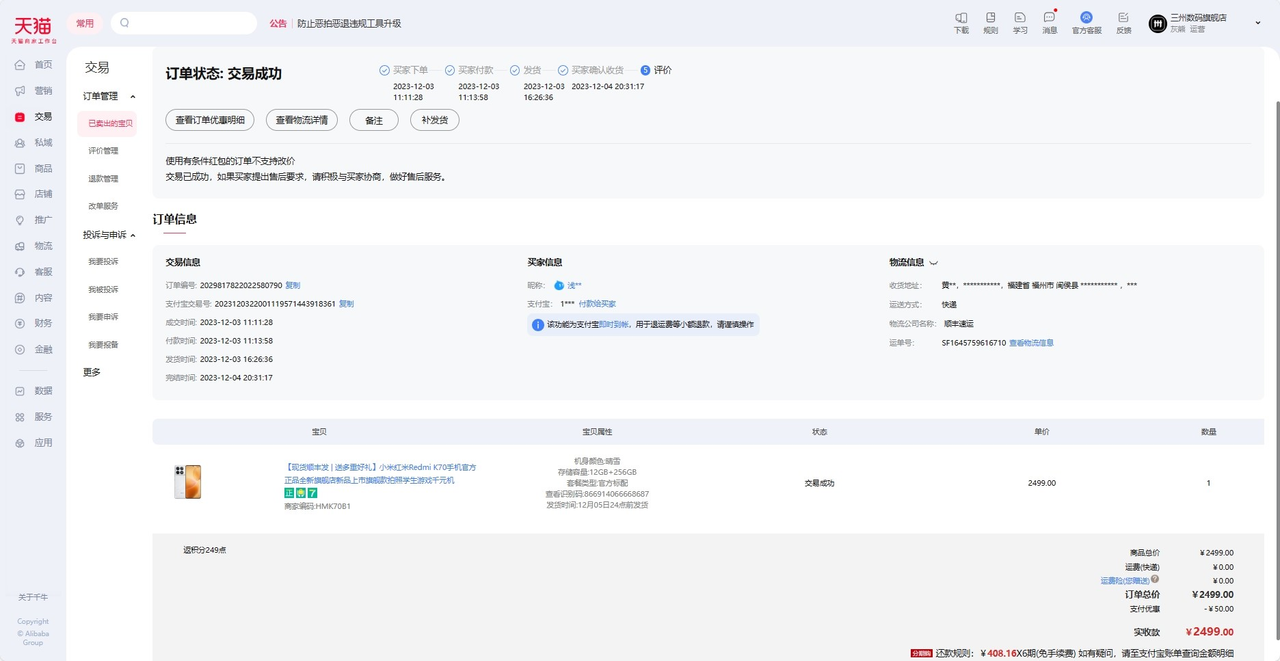Screen dimensions: 1280x661
Task: Open 我被投诉 menu item
Action: [103, 289]
